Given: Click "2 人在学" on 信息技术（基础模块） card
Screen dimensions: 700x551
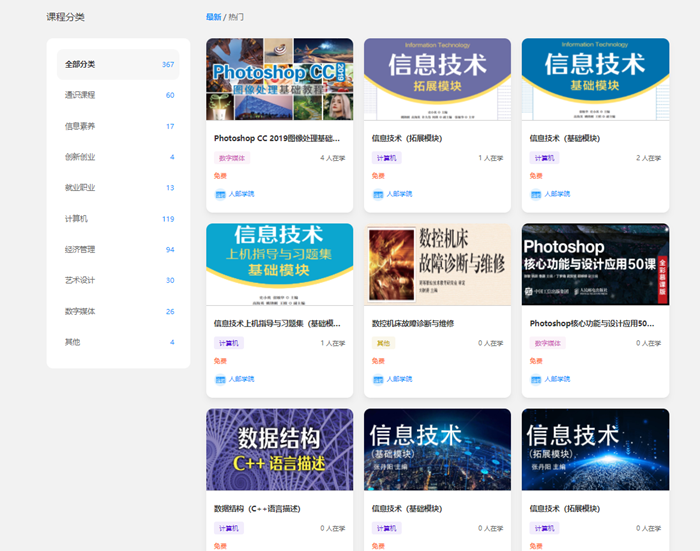Looking at the screenshot, I should tap(649, 158).
